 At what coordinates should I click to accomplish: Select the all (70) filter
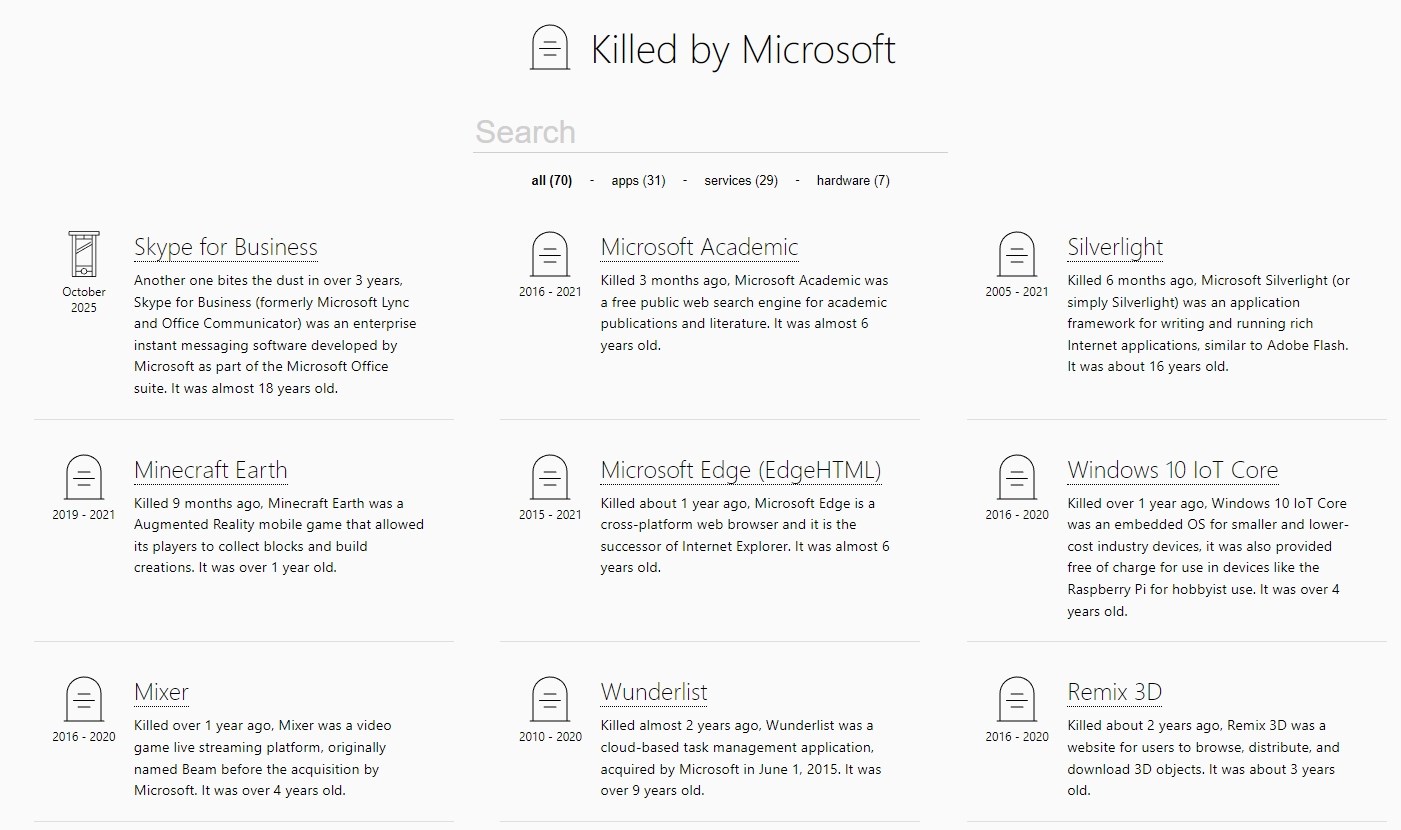[x=551, y=181]
